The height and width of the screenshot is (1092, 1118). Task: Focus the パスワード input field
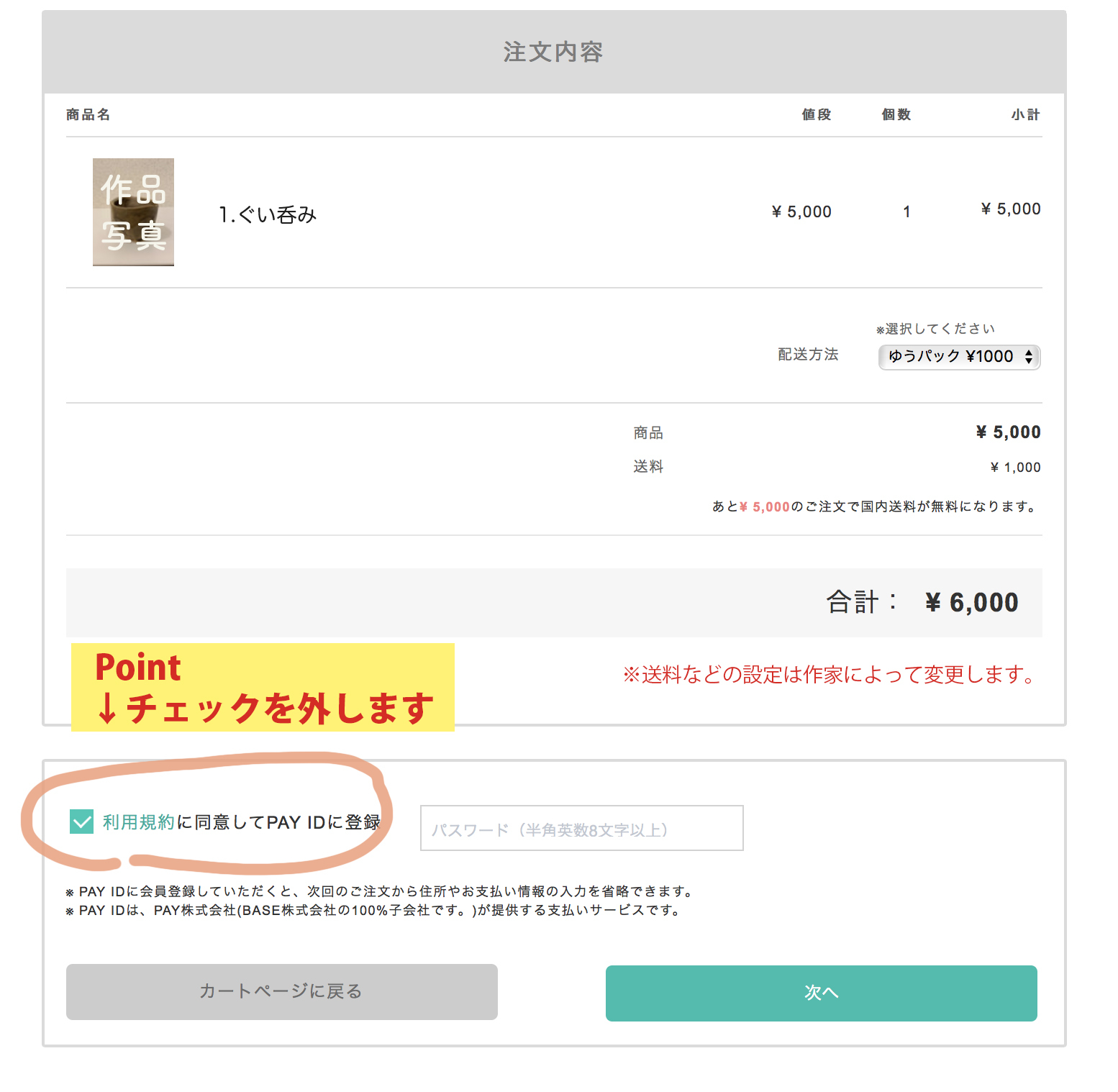click(x=581, y=828)
